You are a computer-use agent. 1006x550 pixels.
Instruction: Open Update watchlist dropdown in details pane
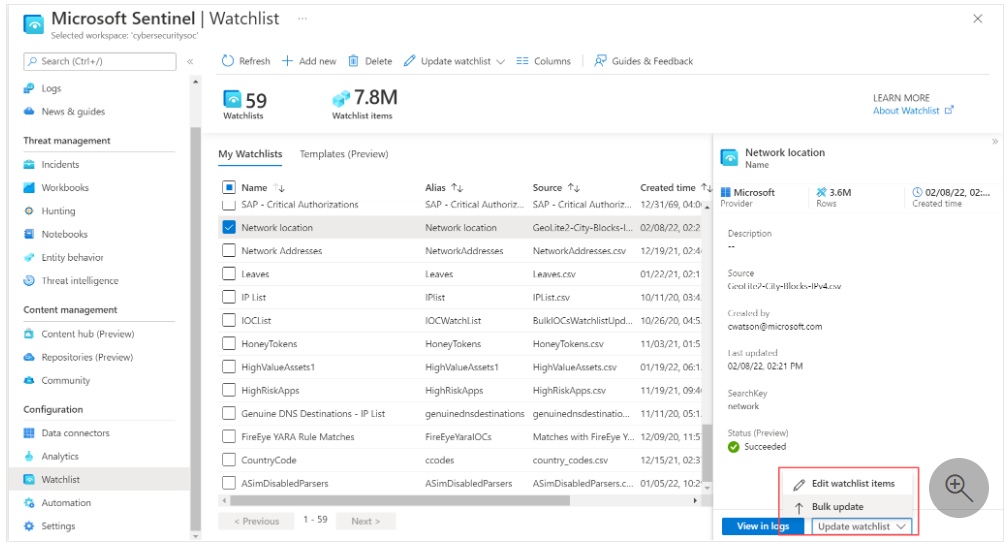click(x=862, y=526)
